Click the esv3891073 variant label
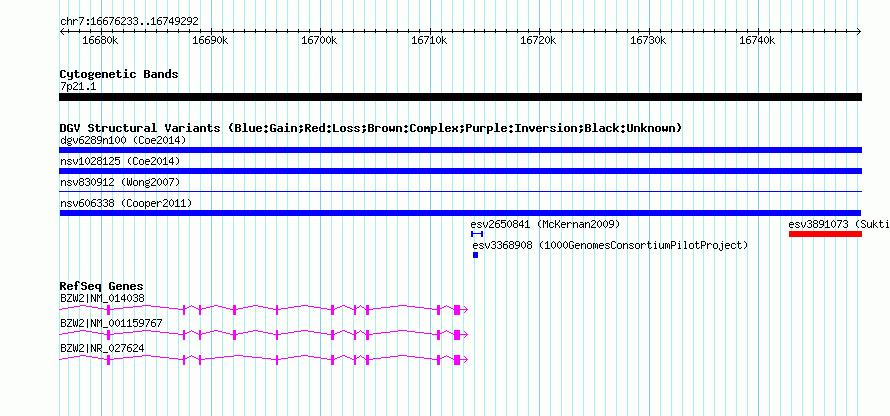The height and width of the screenshot is (416, 890). coord(839,224)
